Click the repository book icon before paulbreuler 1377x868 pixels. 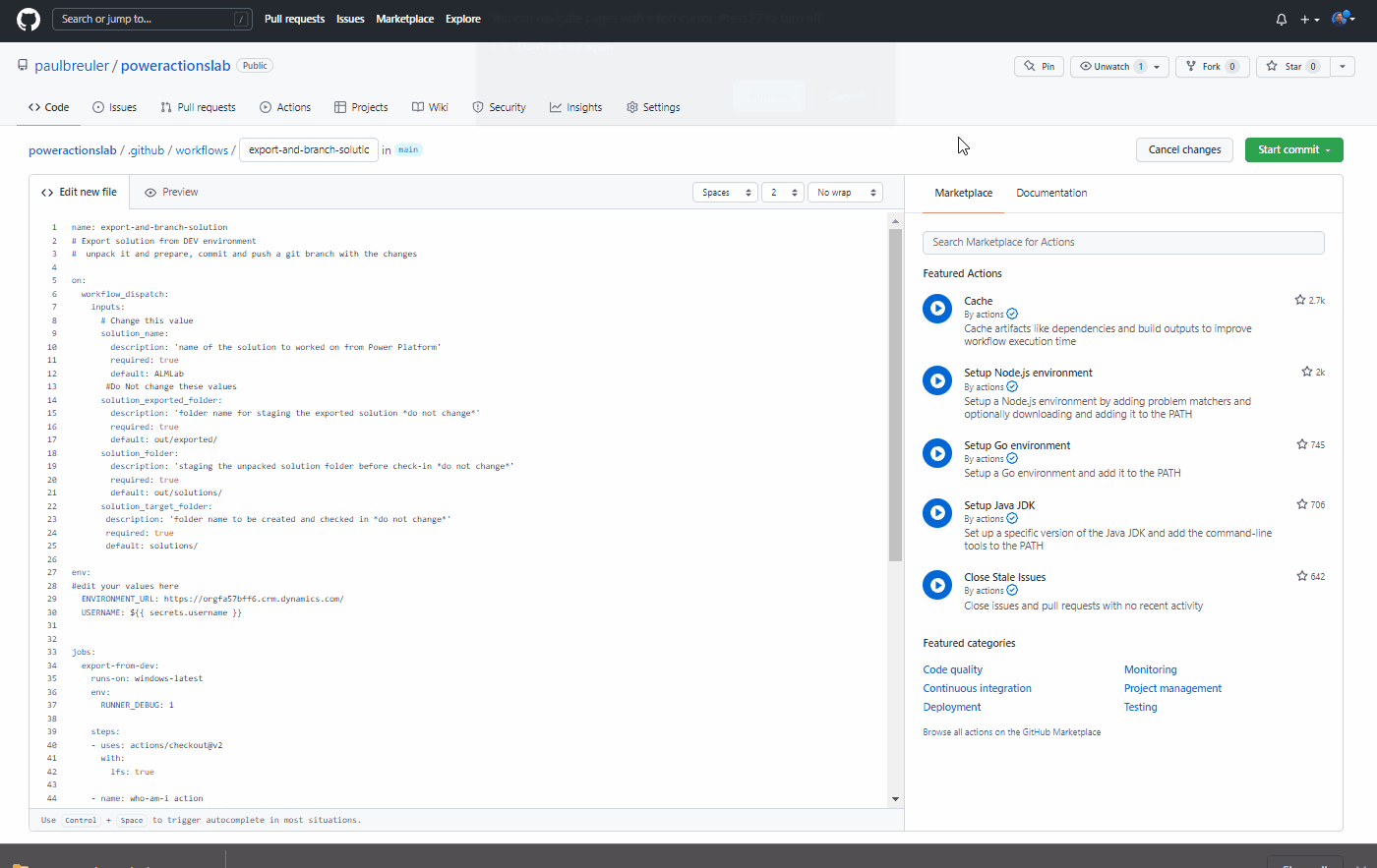pos(23,65)
